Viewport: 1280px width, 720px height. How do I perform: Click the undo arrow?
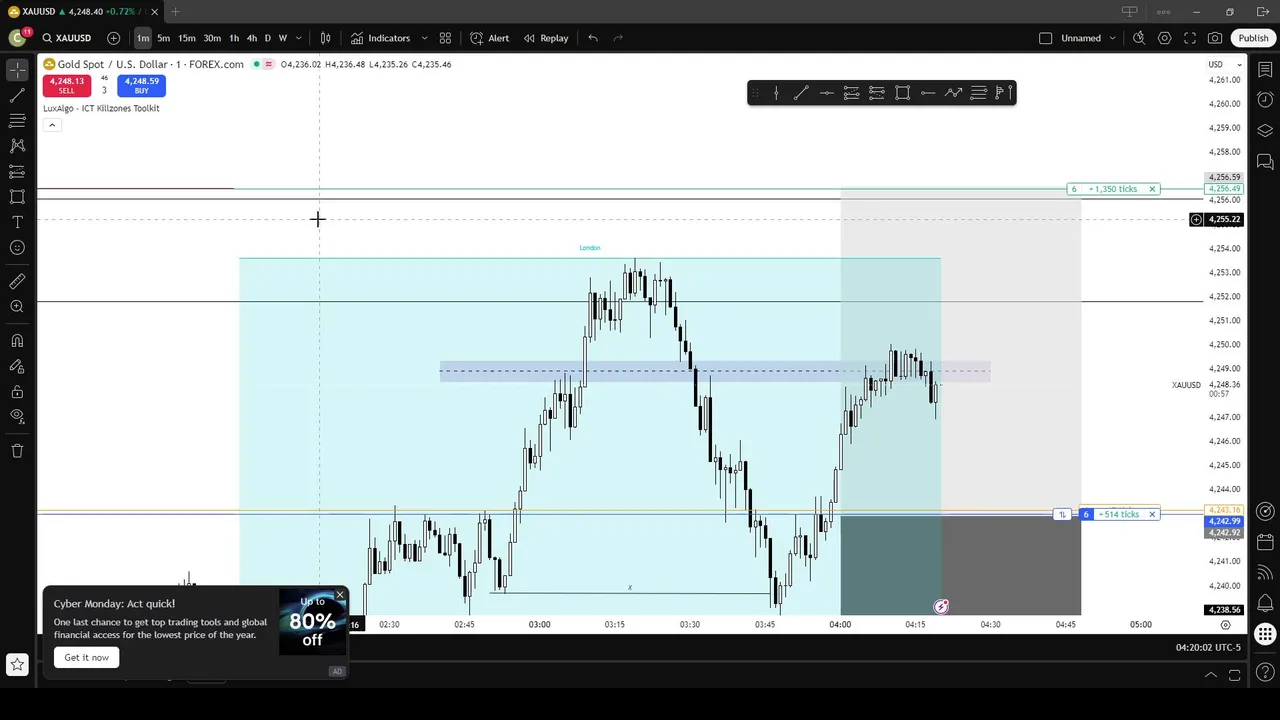(593, 38)
